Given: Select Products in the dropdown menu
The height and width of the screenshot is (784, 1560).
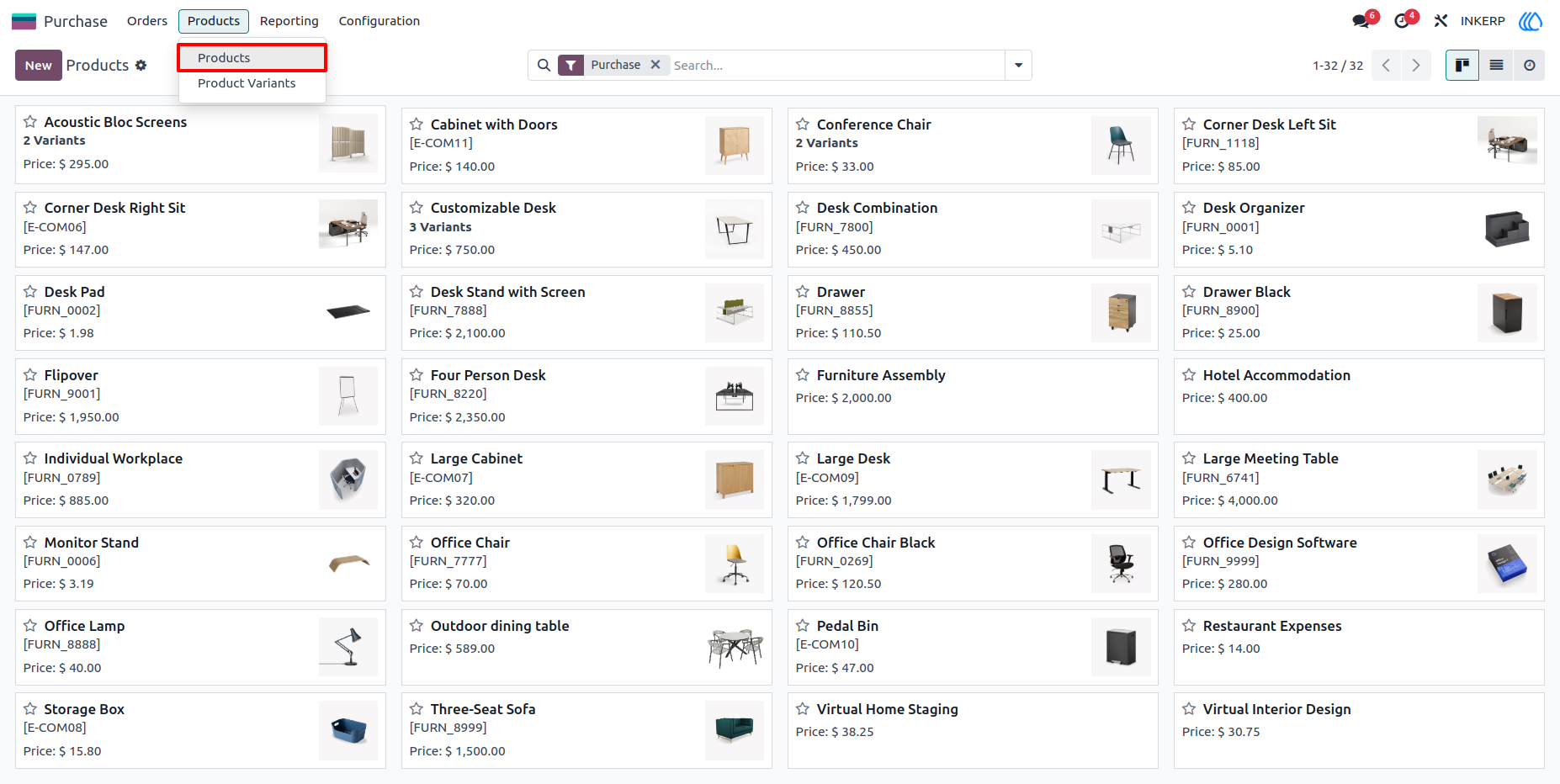Looking at the screenshot, I should pos(252,58).
